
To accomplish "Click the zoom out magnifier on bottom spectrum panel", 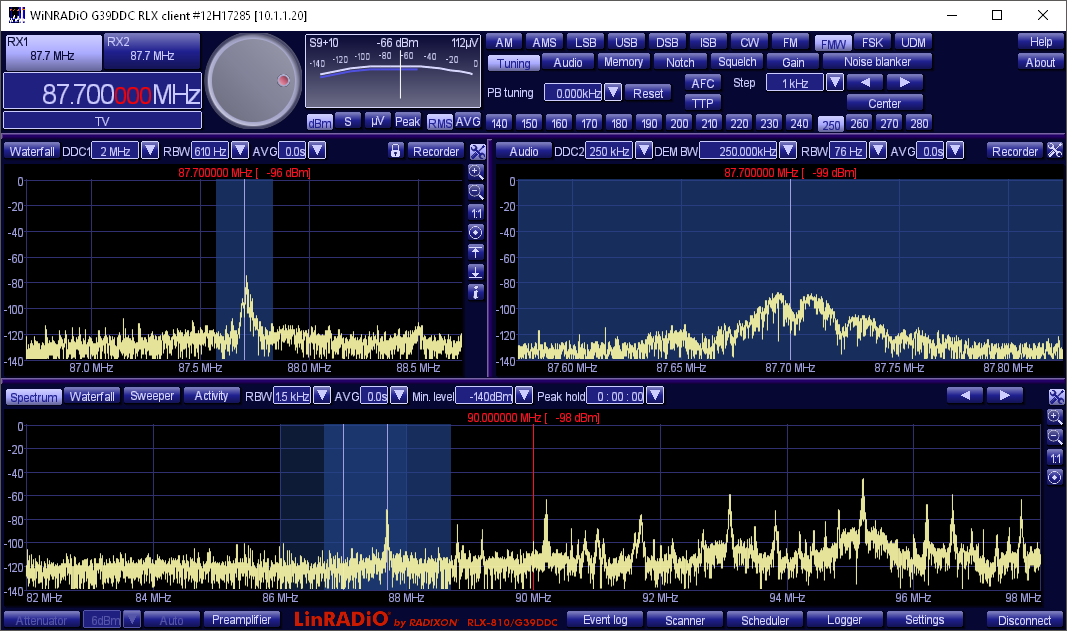I will pos(1056,438).
